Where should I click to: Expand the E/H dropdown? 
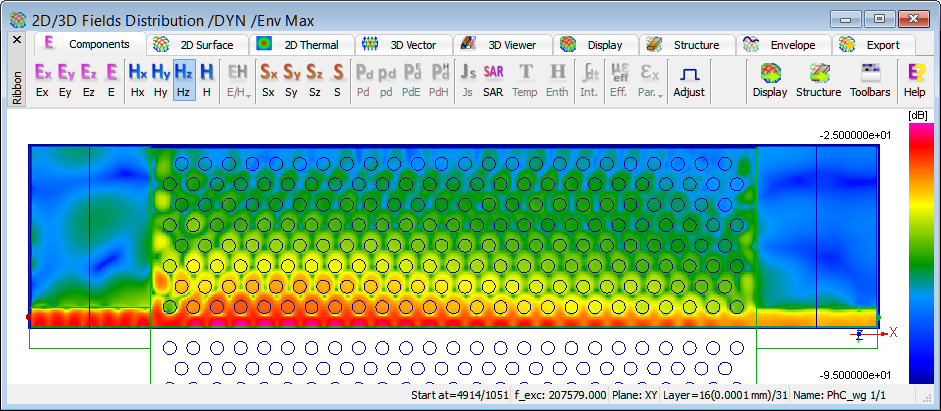point(238,79)
